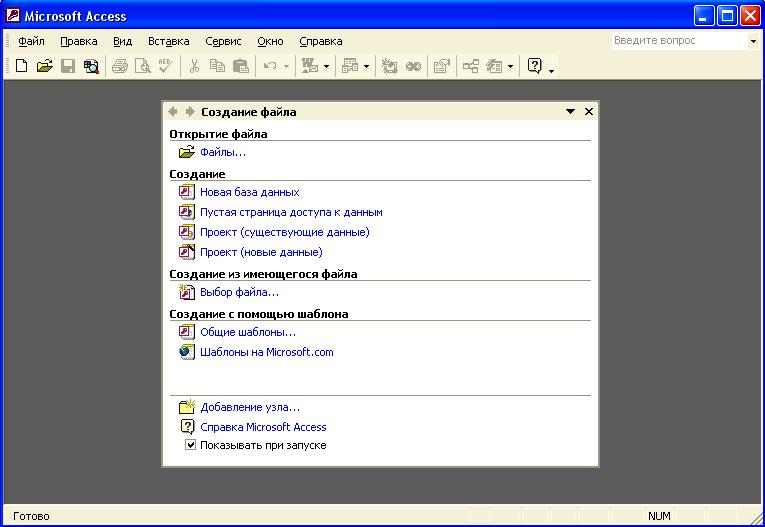Open the Правка menu

(x=79, y=41)
